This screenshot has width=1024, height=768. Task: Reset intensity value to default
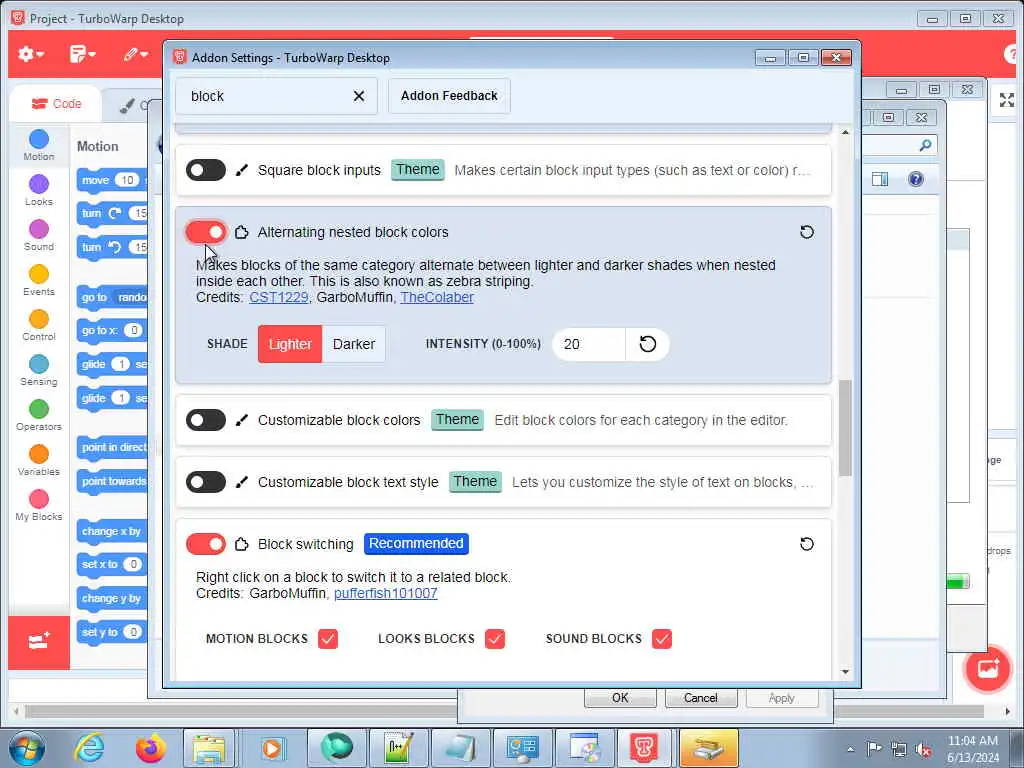(647, 344)
